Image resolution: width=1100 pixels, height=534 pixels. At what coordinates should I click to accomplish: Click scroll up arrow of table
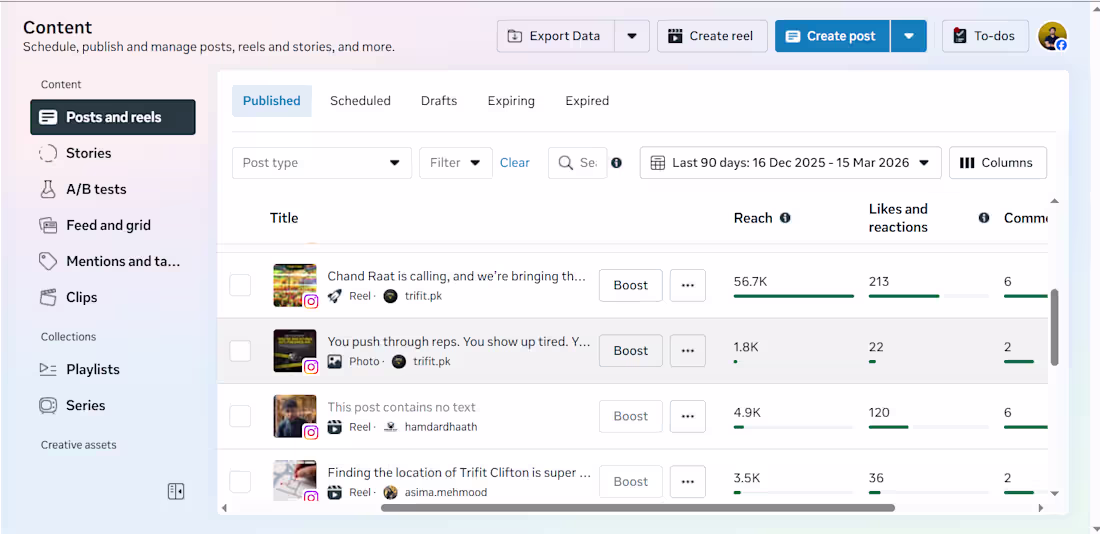(x=1054, y=201)
